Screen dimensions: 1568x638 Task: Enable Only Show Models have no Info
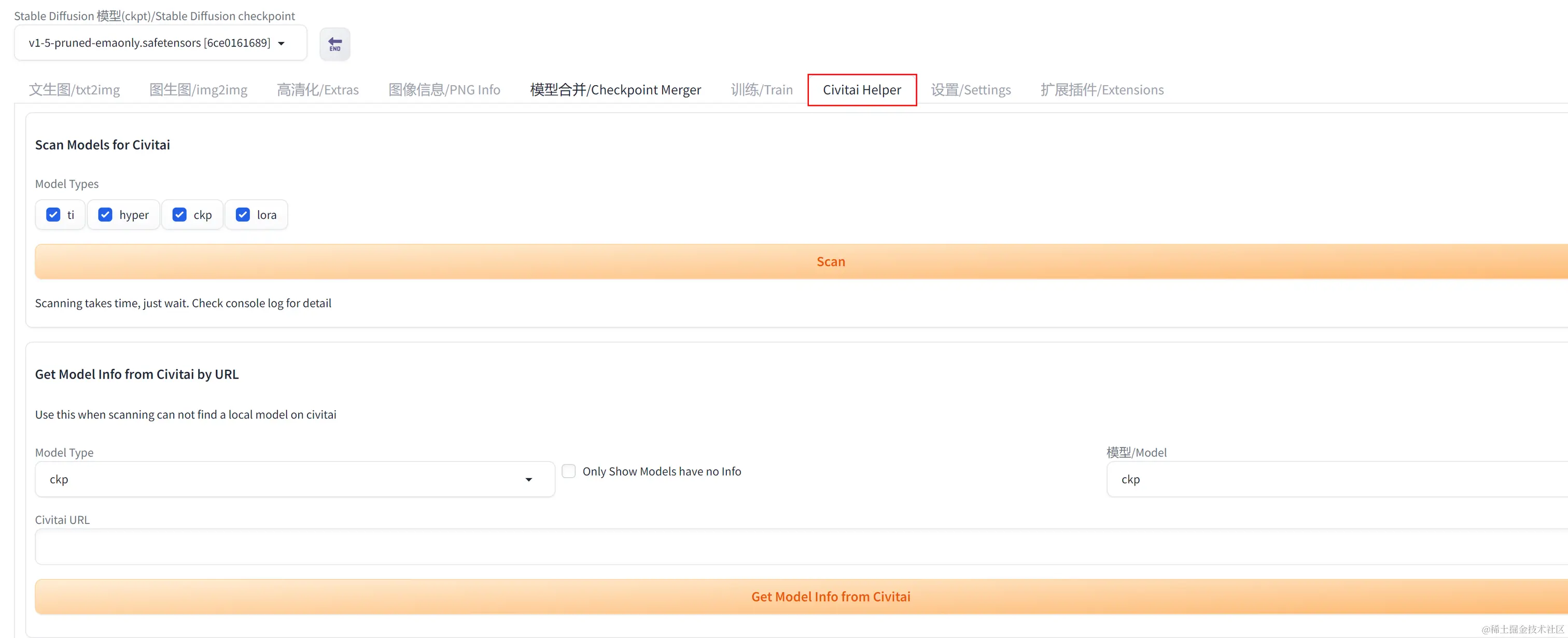coord(568,471)
